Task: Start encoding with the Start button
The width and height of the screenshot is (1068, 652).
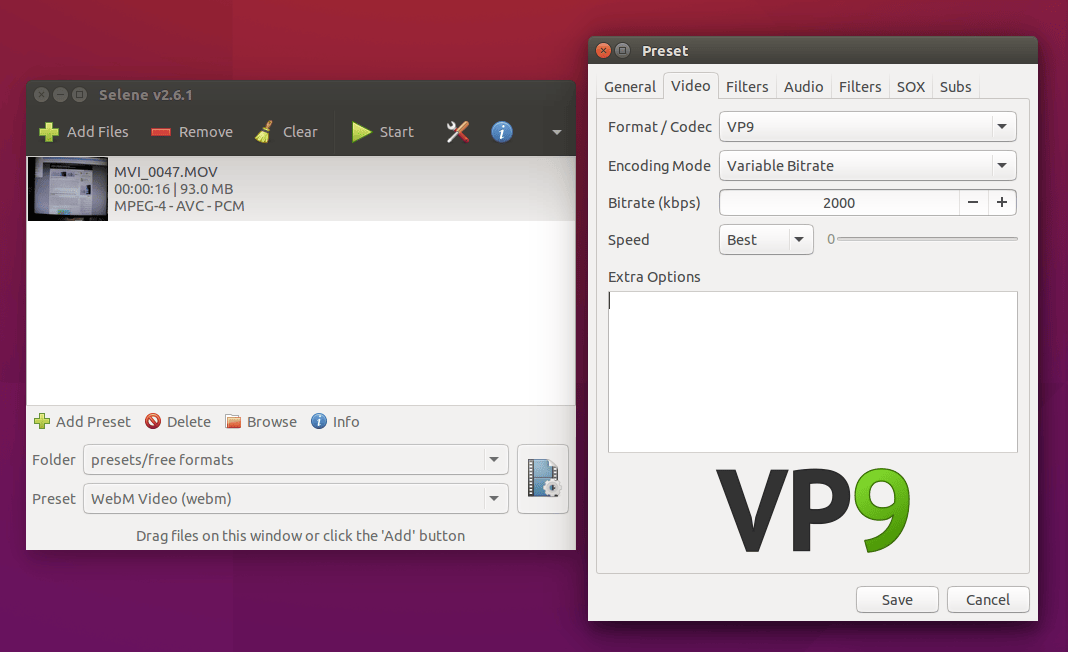Action: 382,131
